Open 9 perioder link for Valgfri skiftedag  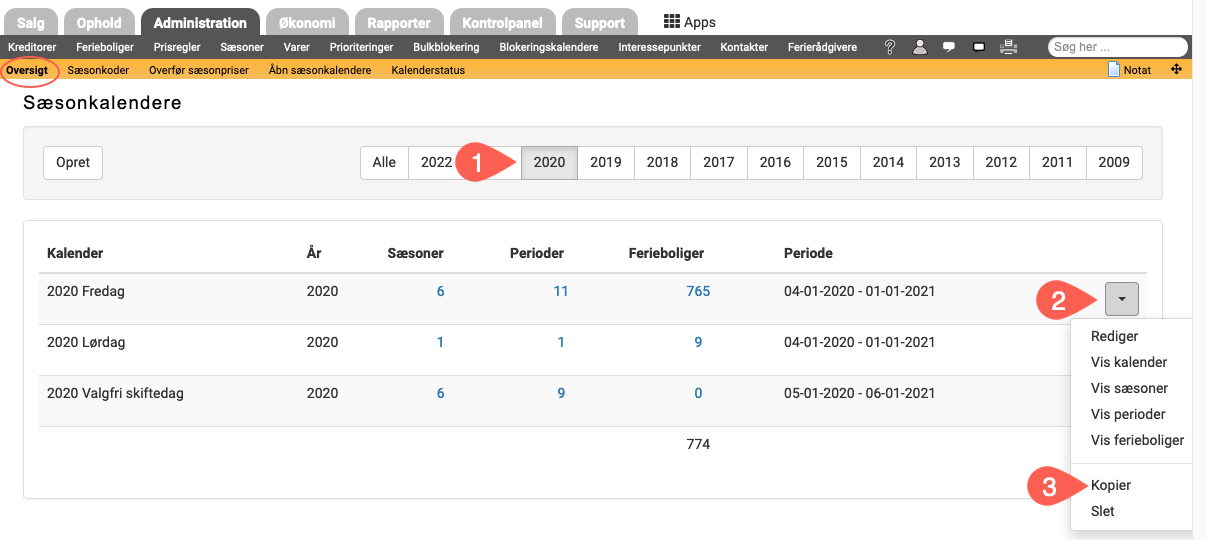(561, 393)
